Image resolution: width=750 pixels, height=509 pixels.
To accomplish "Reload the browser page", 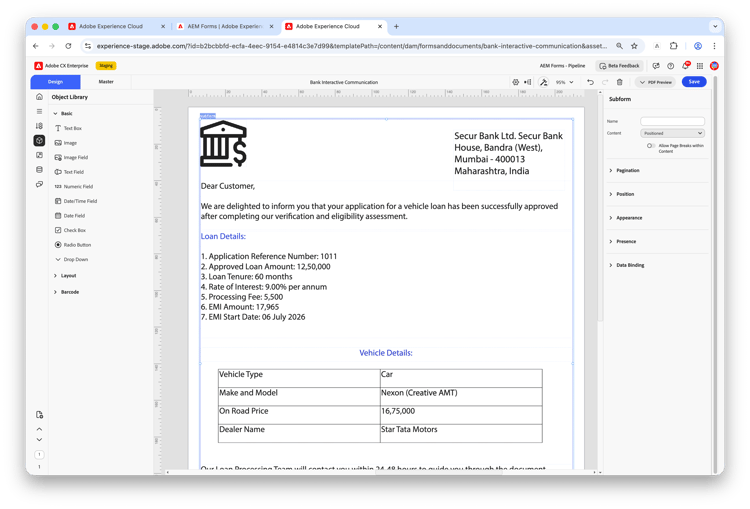I will (x=68, y=46).
